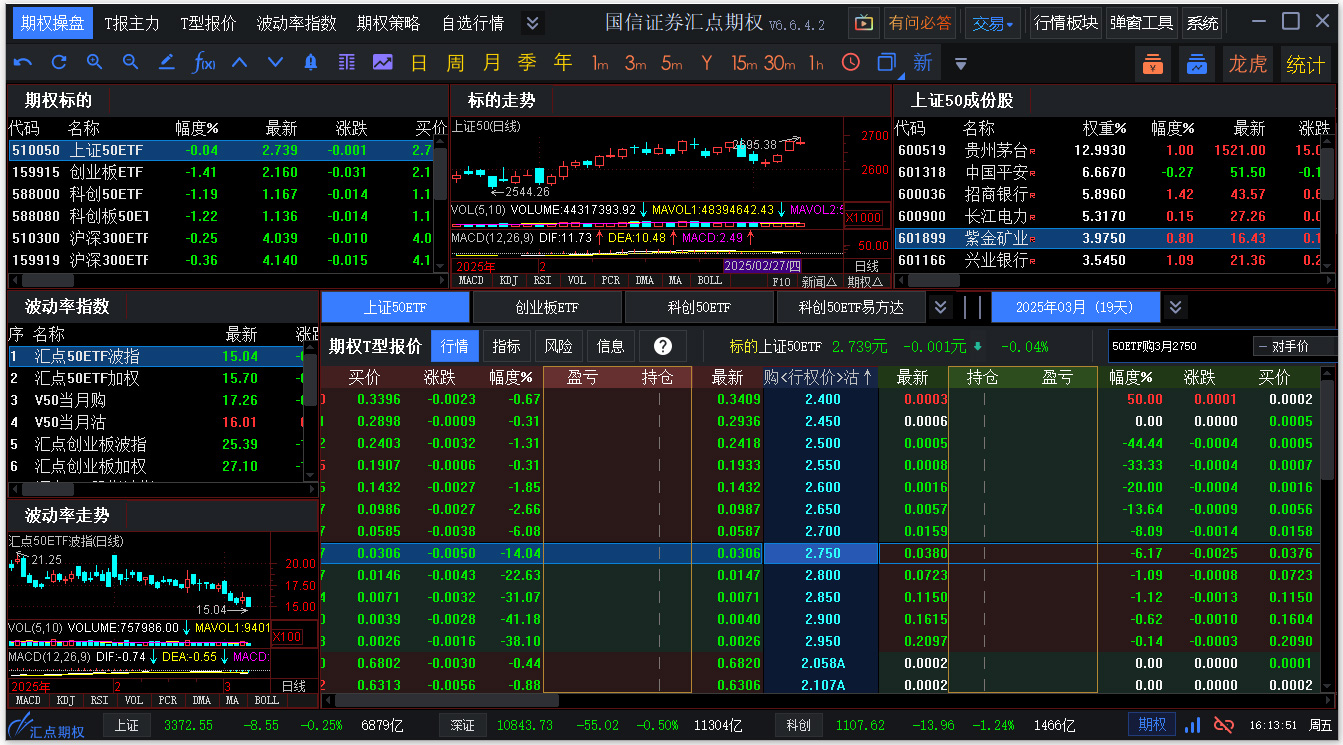The image size is (1343, 745).
Task: Click the undo arrow in the toolbar
Action: pos(23,63)
